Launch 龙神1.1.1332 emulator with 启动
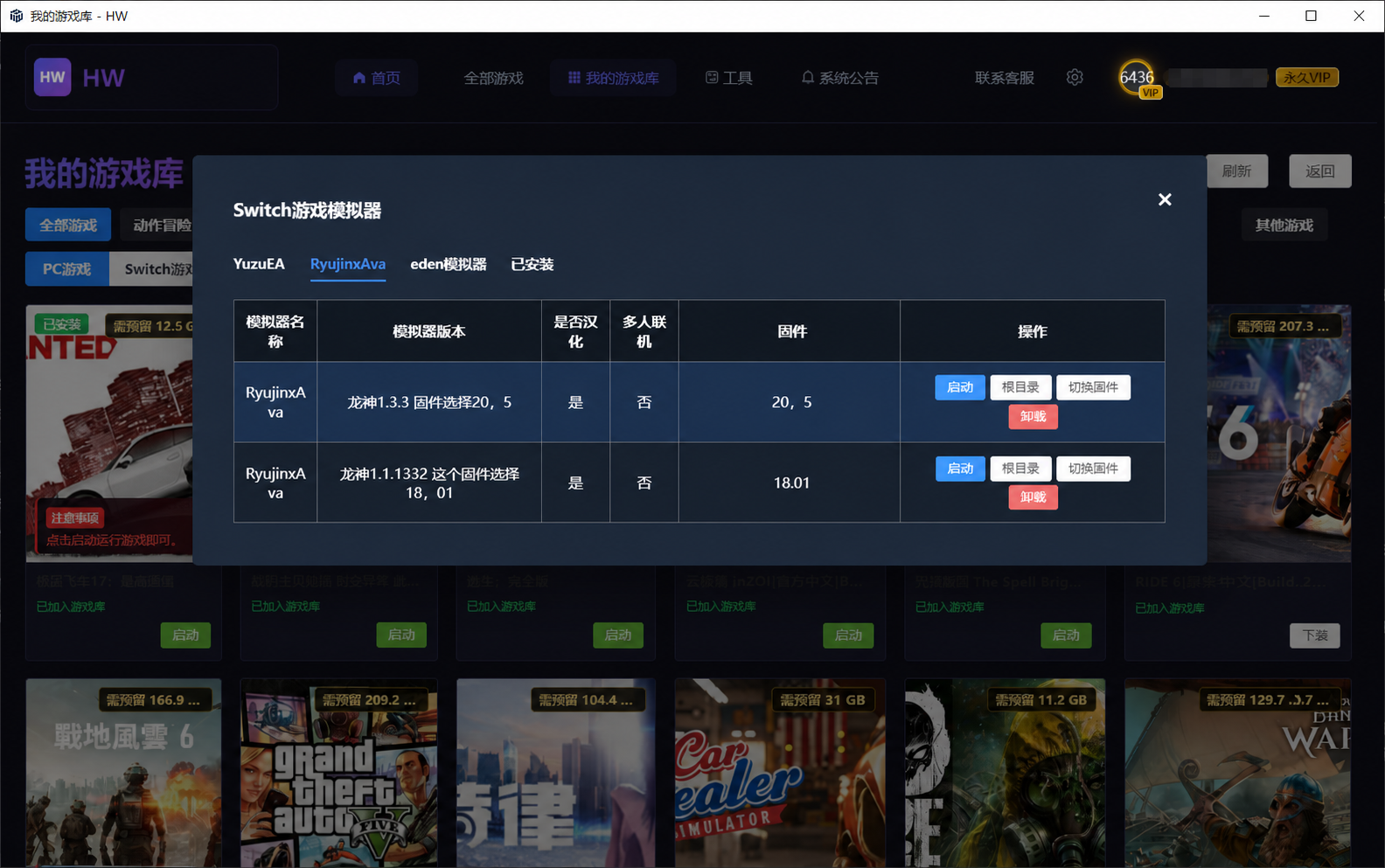 click(960, 469)
